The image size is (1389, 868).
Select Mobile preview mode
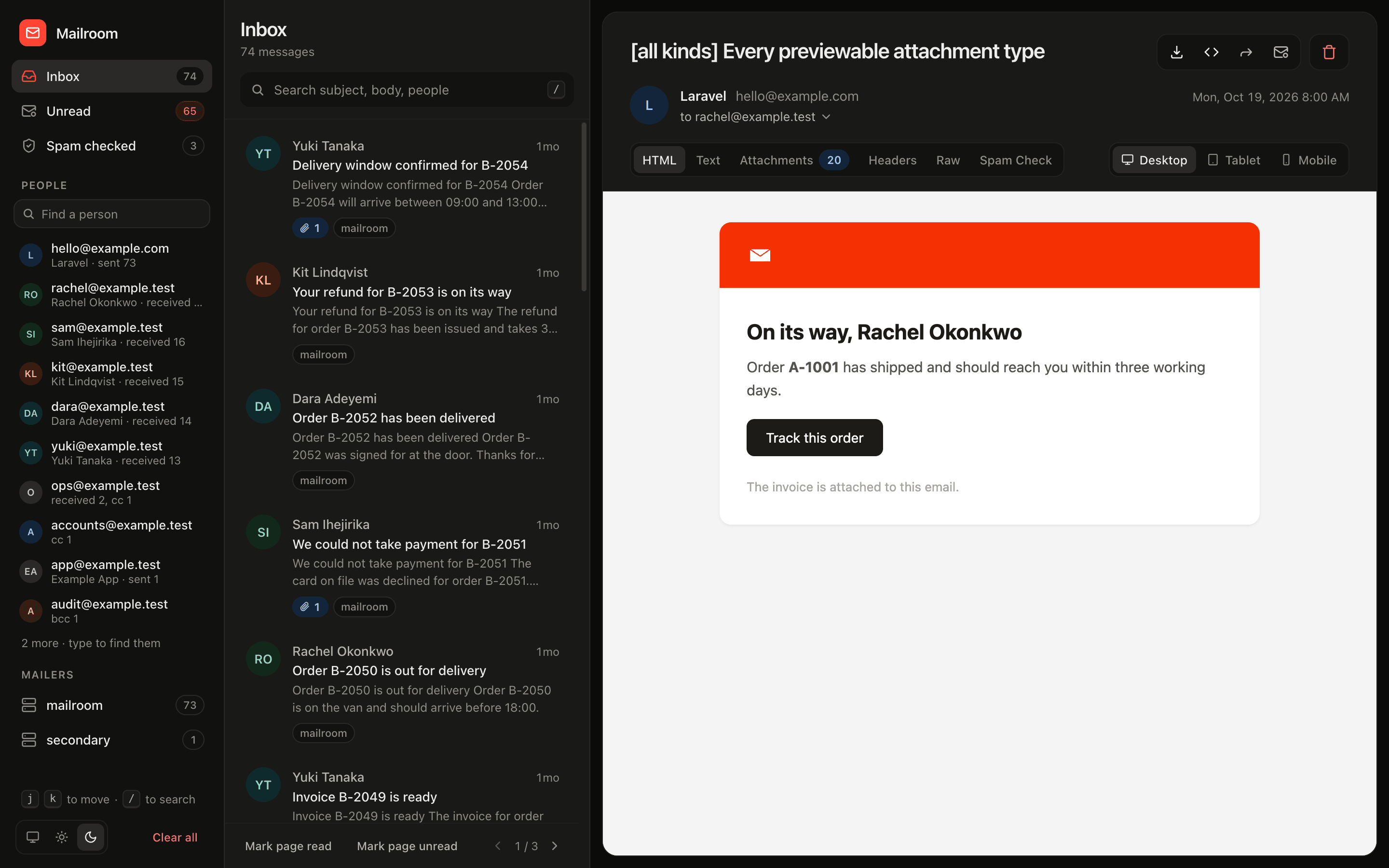click(1308, 160)
